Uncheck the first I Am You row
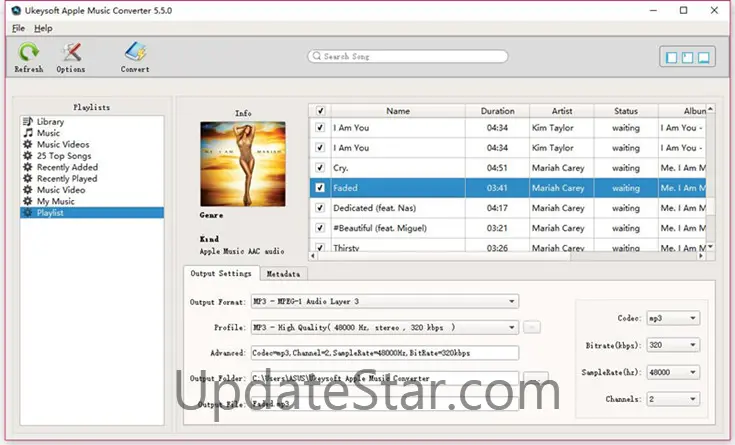Screen dimensions: 735x445 coord(320,127)
